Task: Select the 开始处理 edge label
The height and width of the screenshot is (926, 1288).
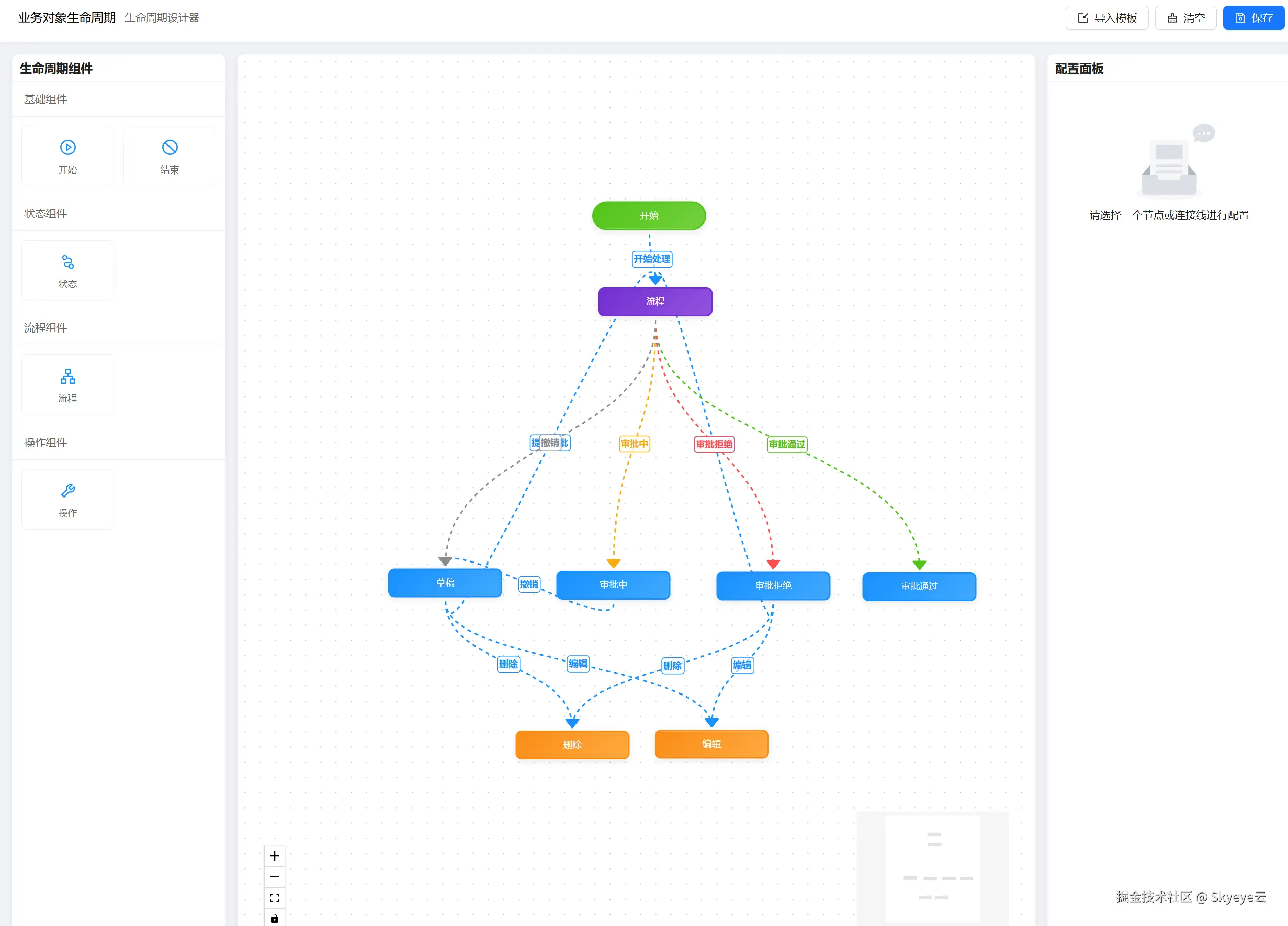Action: (x=652, y=259)
